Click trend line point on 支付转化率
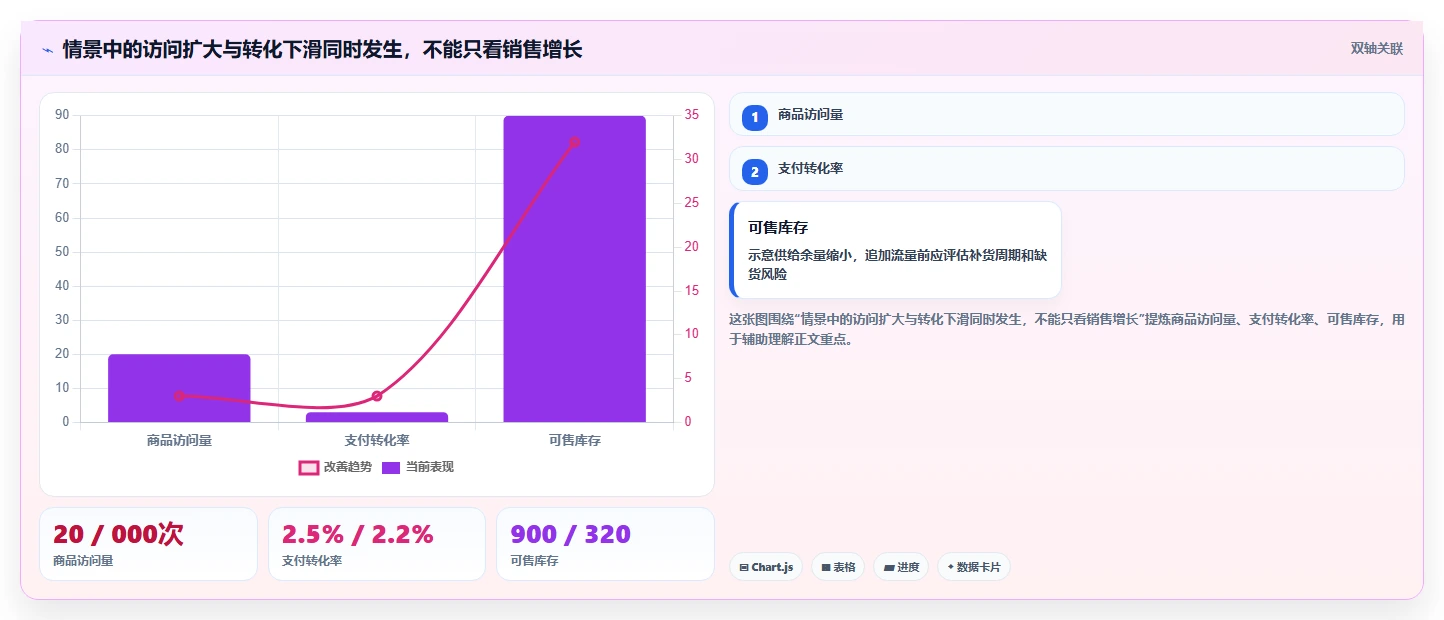1444x620 pixels. (377, 396)
